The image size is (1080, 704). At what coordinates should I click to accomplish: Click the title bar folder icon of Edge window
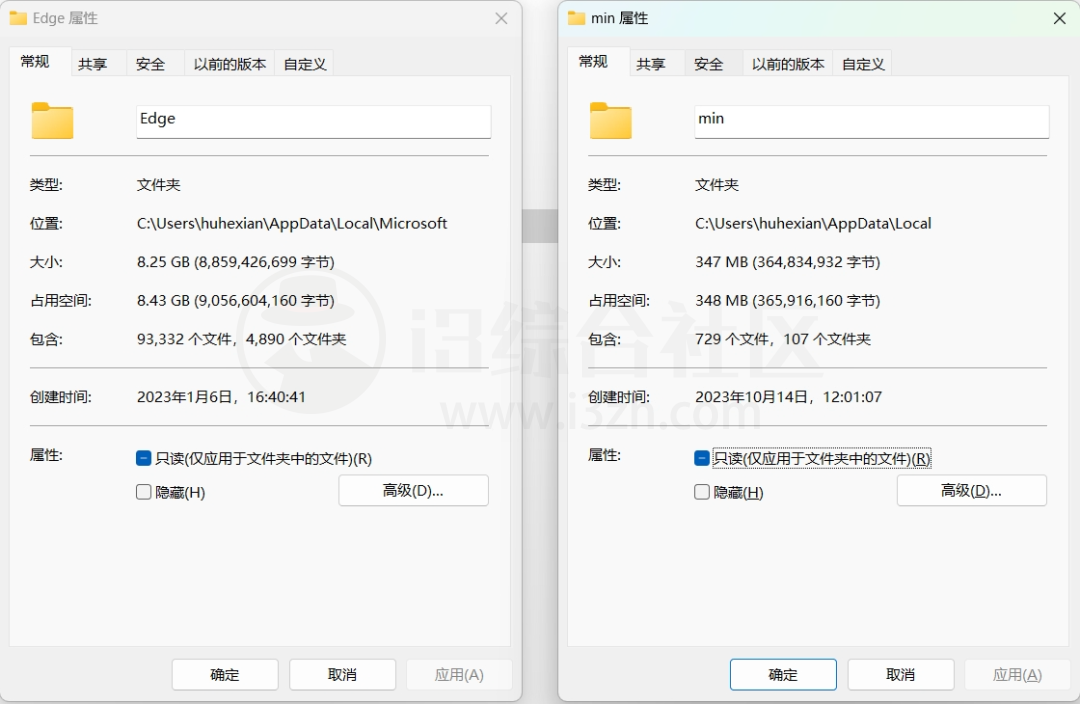18,18
